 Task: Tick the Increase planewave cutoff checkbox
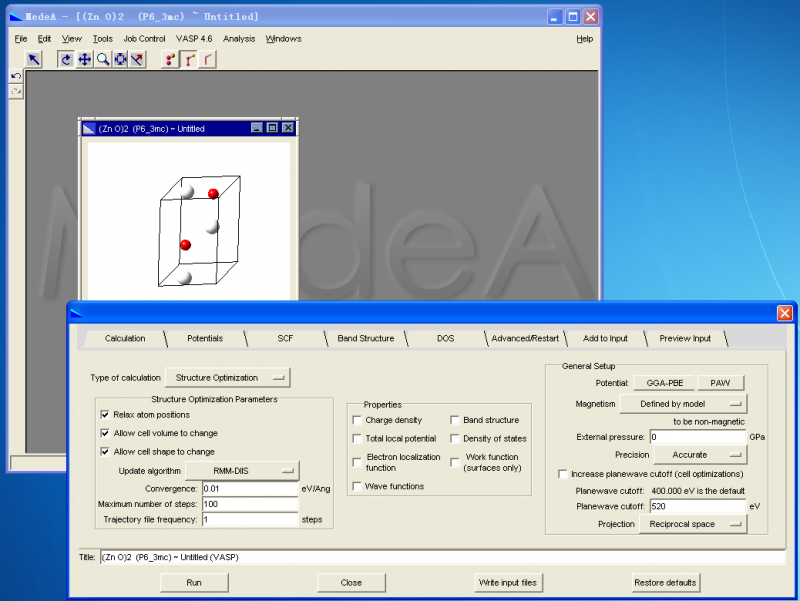click(563, 474)
